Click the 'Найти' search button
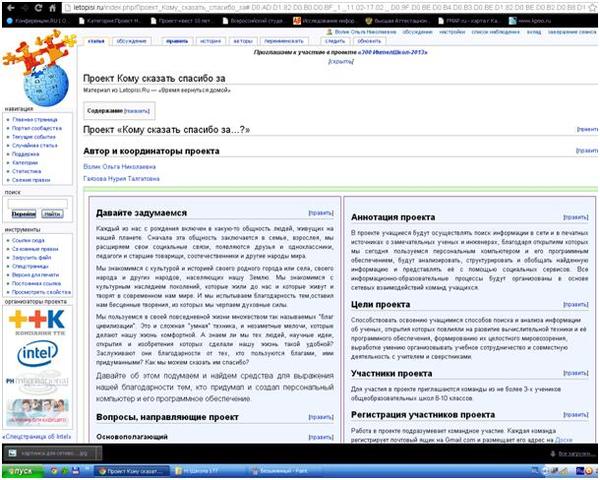This screenshot has width=600, height=480. coord(52,214)
